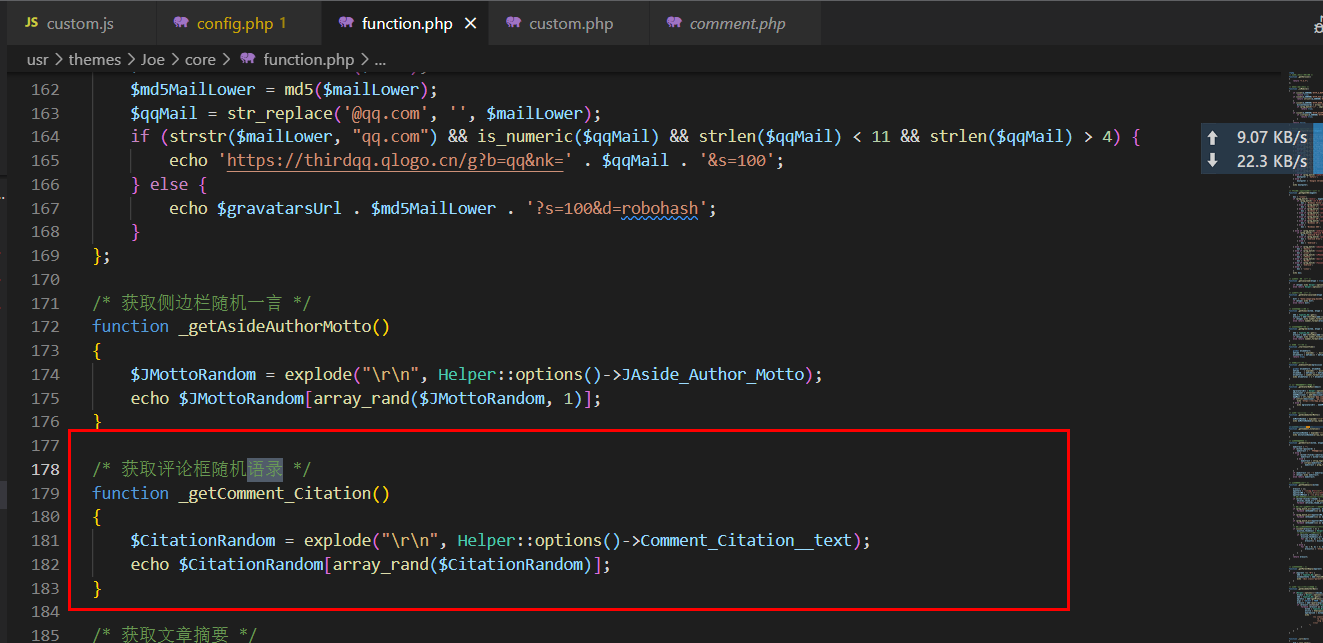Viewport: 1323px width, 643px height.
Task: Expand the usr breadcrumb folder
Action: (x=37, y=60)
